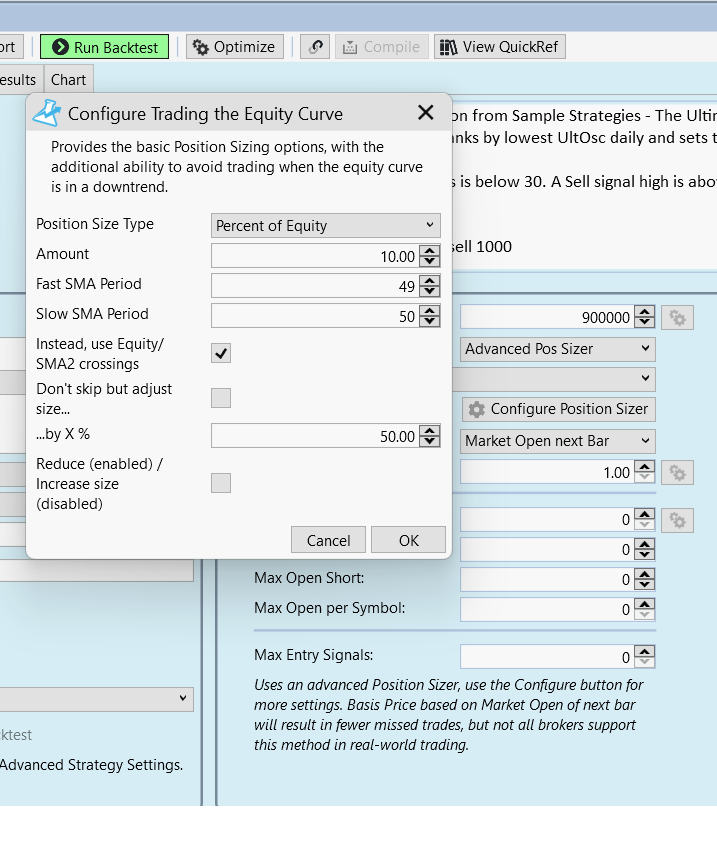
Task: Click the Configure Position Sizer button
Action: click(559, 409)
